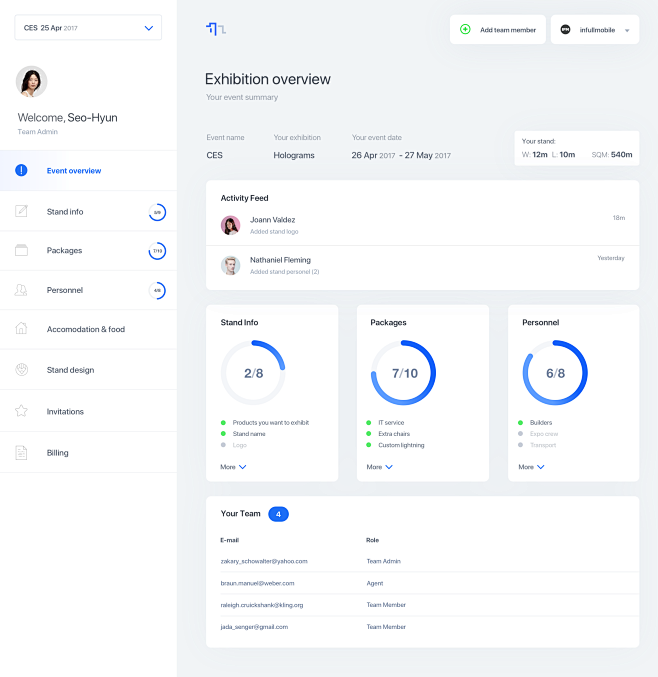The width and height of the screenshot is (658, 677).
Task: Open the Invitations menu item
Action: tap(65, 411)
